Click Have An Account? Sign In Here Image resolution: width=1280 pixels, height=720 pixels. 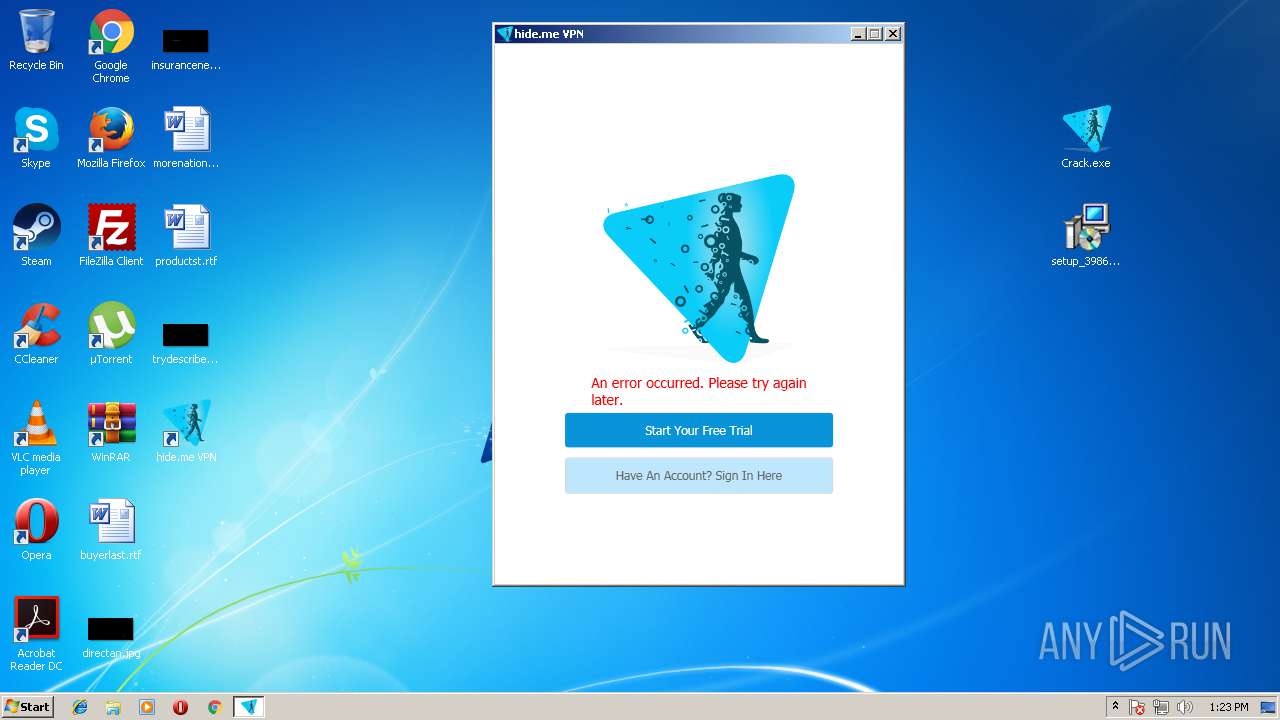point(698,475)
